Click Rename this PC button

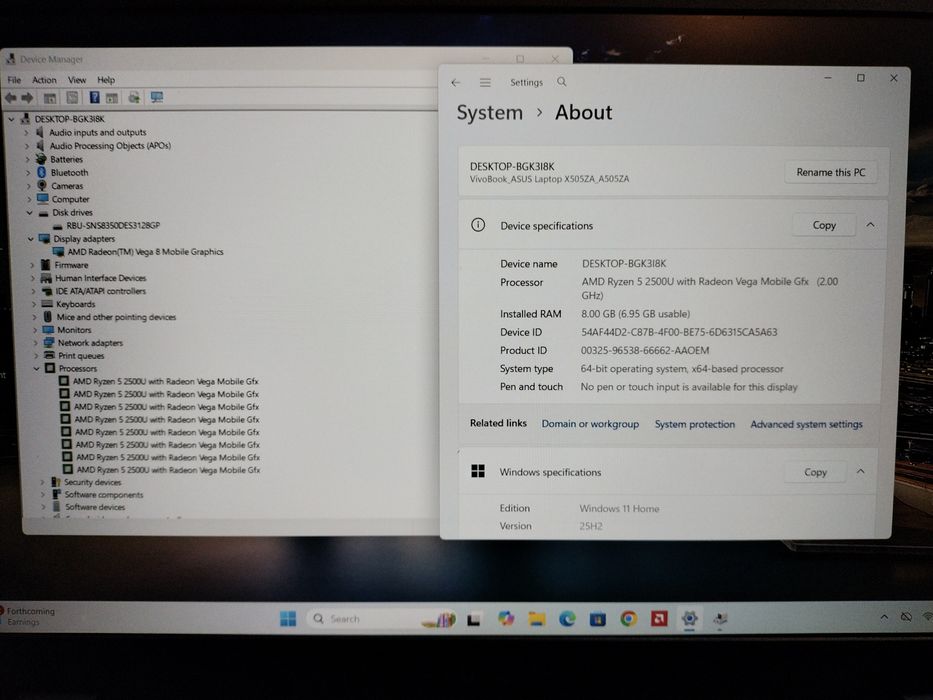(x=831, y=173)
